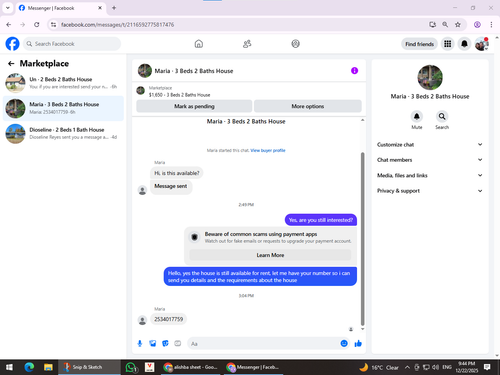Screen dimensions: 500x375
Task: Click Mark as pending button
Action: [194, 106]
